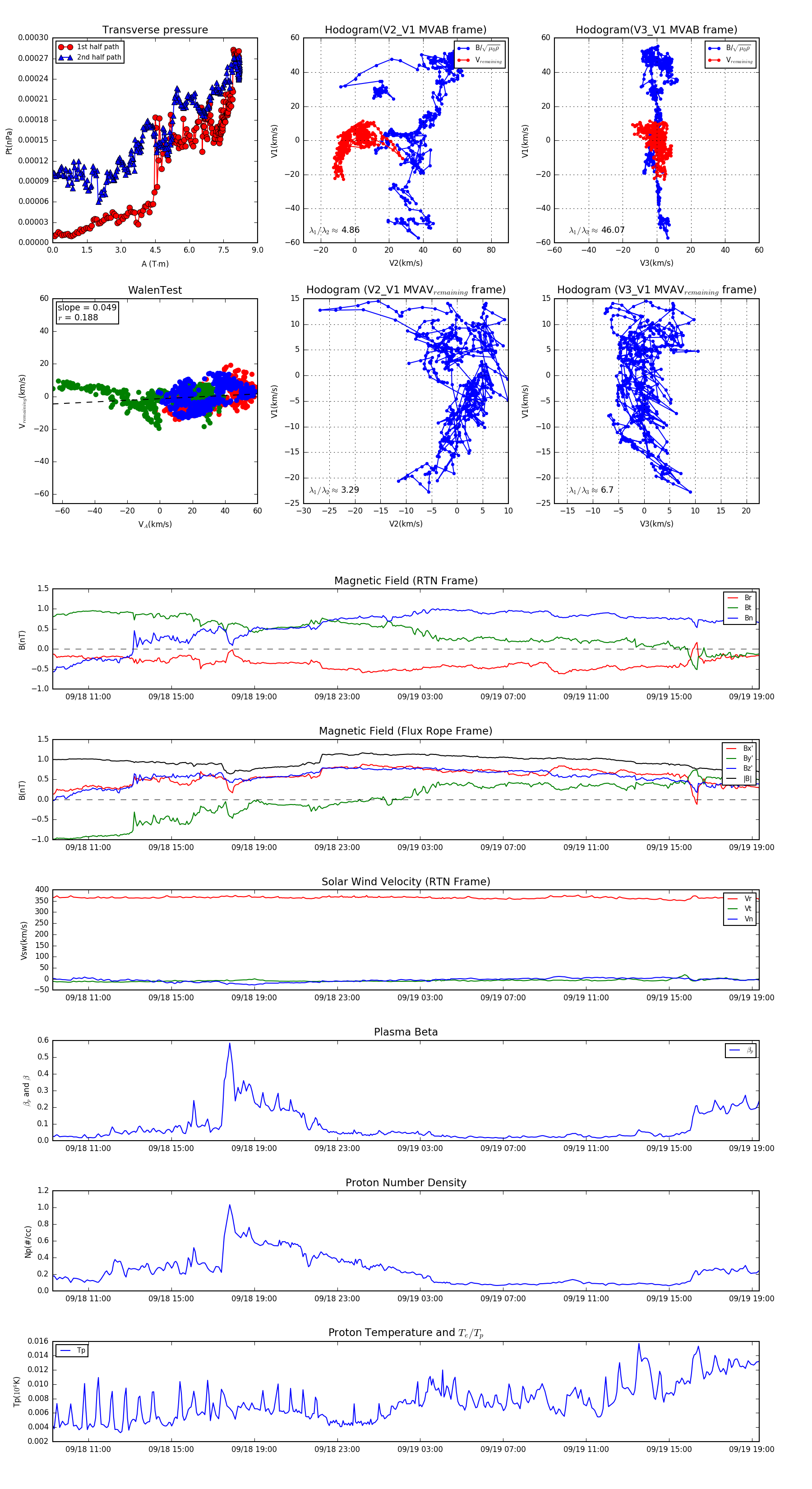The height and width of the screenshot is (1489, 812).
Task: Select the "Bx'" legend entry
Action: point(739,748)
